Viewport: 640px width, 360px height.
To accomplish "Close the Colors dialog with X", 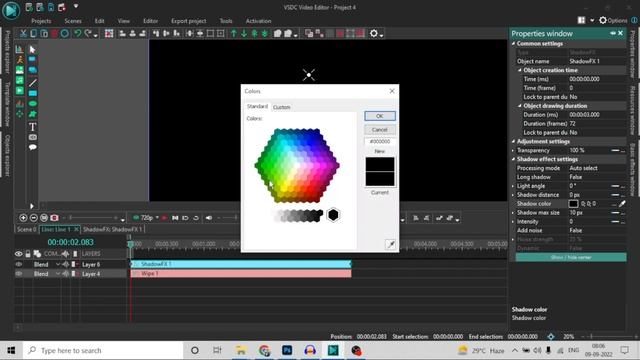I will 392,91.
